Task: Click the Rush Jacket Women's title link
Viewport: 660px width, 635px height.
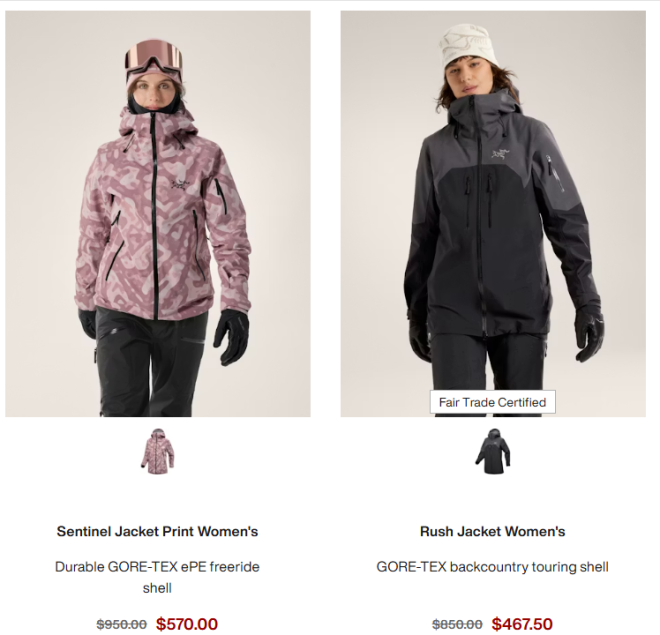Action: click(492, 531)
